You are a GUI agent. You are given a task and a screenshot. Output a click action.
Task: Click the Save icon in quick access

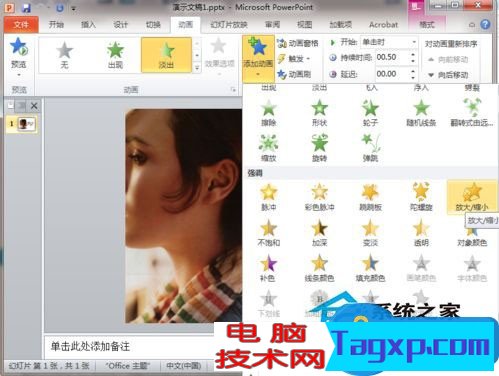26,7
